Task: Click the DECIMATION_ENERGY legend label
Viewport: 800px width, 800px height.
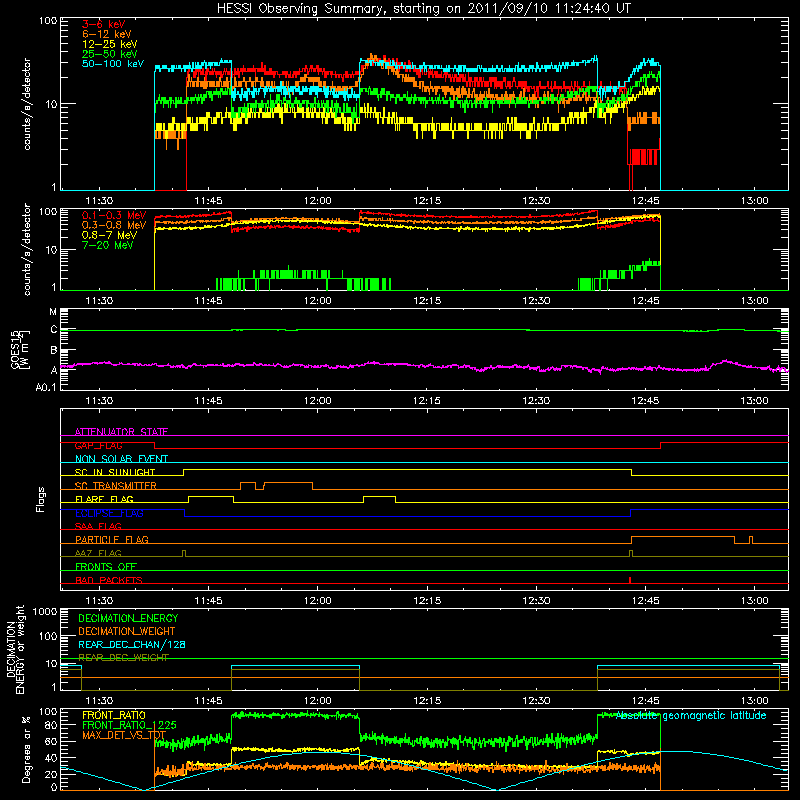Action: (128, 618)
